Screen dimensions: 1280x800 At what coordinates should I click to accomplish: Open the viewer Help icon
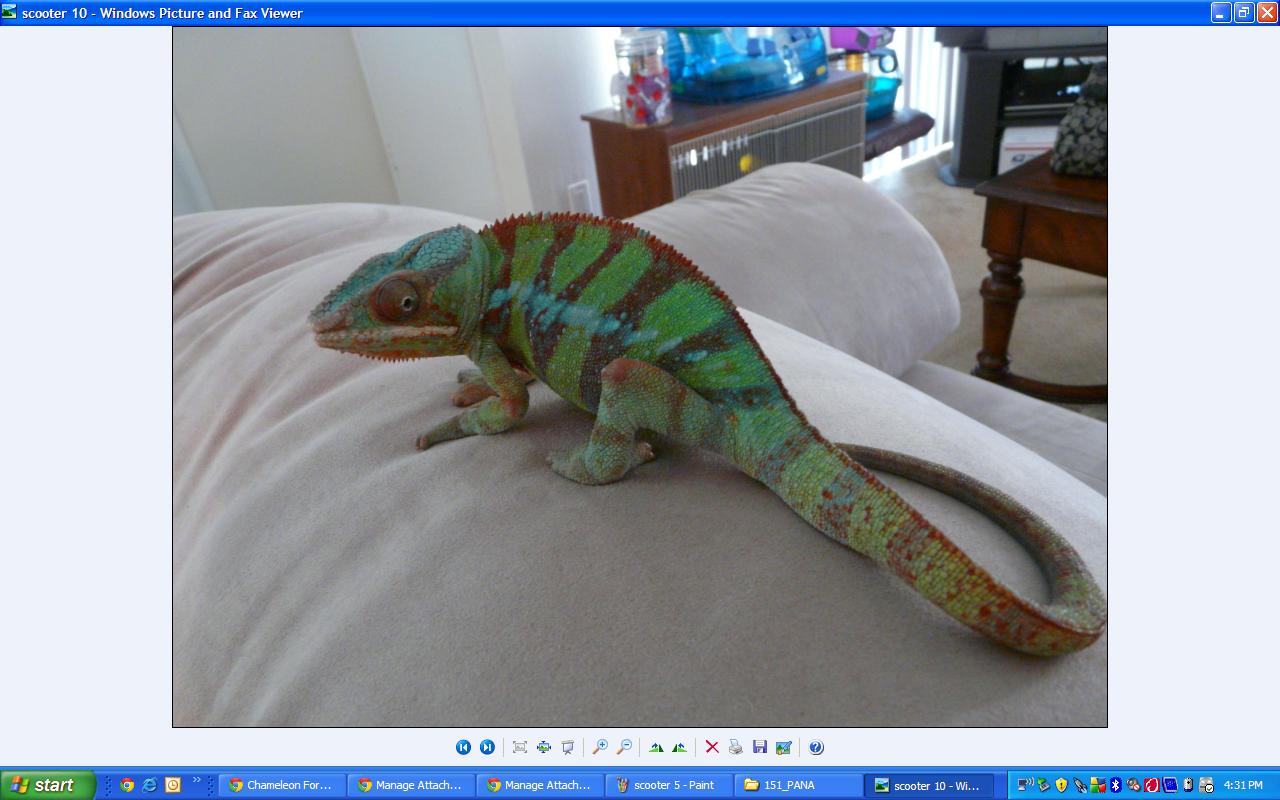[816, 747]
